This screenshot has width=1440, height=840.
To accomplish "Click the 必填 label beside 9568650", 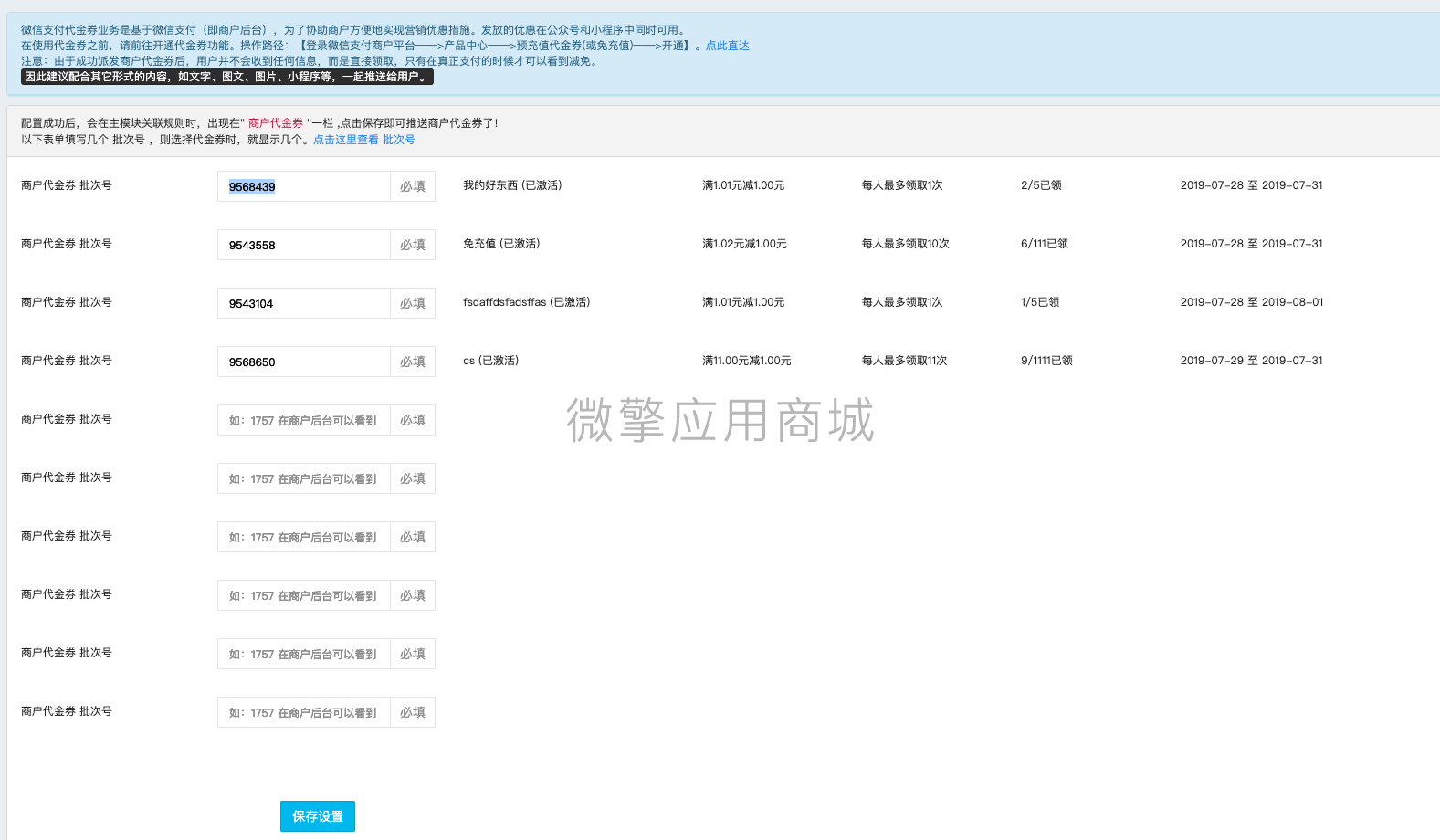I will pos(413,362).
